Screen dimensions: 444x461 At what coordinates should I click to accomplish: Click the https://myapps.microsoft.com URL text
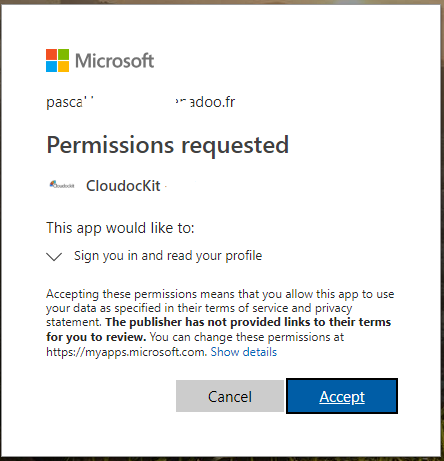click(127, 352)
